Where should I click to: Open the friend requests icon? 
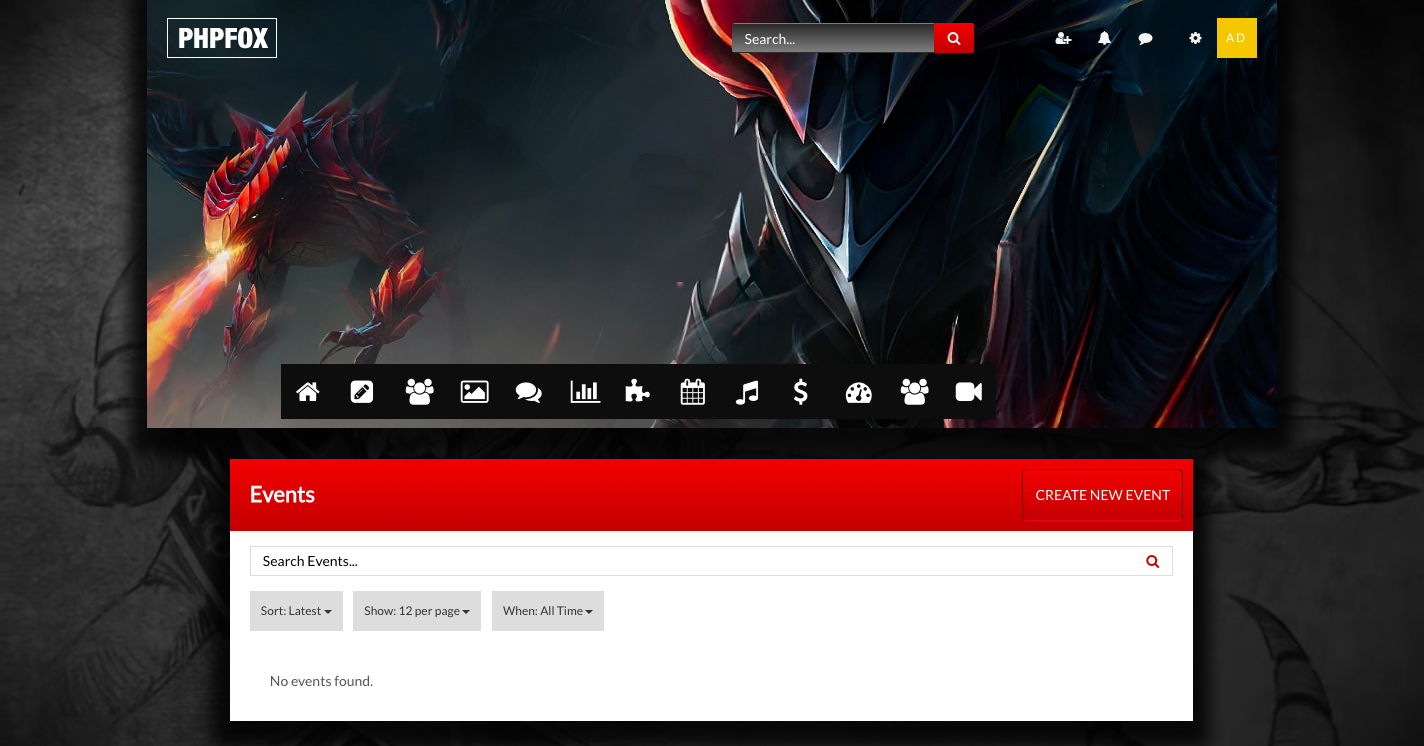1063,38
